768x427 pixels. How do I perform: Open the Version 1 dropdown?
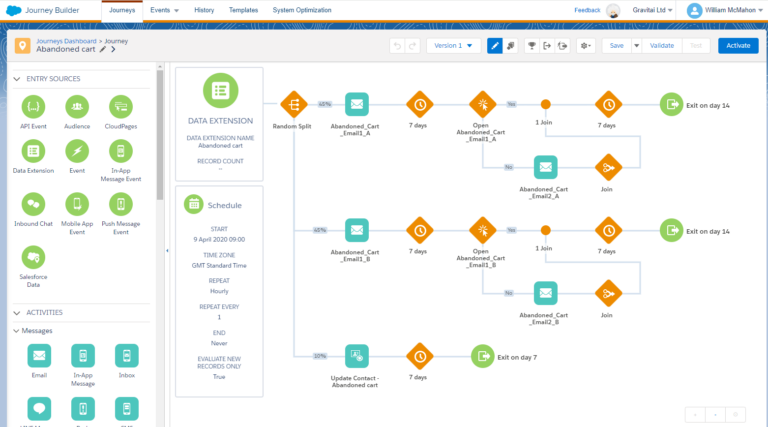453,46
